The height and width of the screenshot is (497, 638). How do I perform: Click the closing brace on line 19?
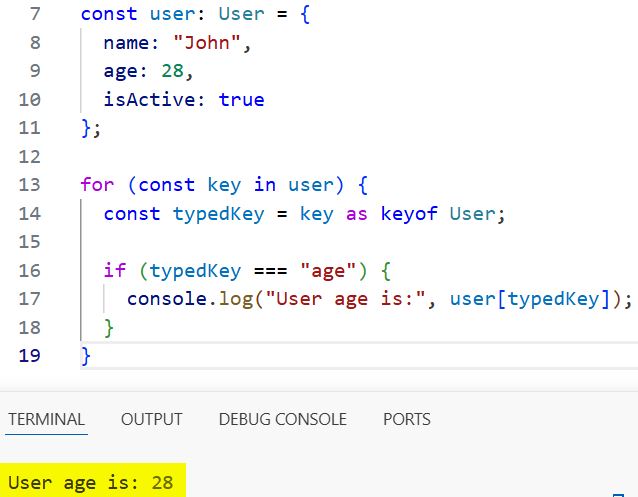click(86, 357)
